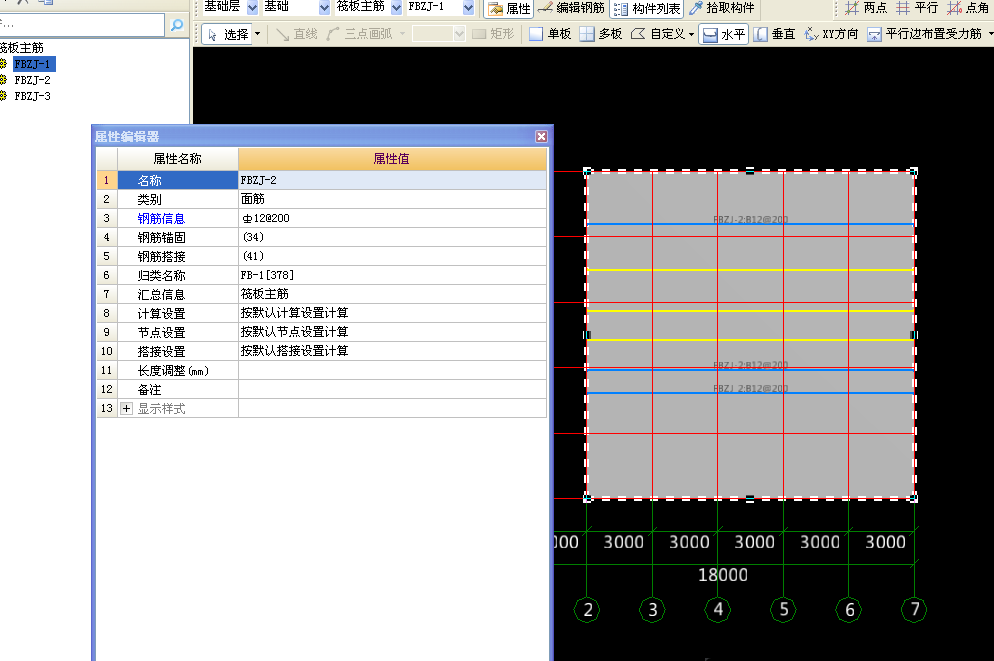
Task: Click the component search input field
Action: point(82,25)
